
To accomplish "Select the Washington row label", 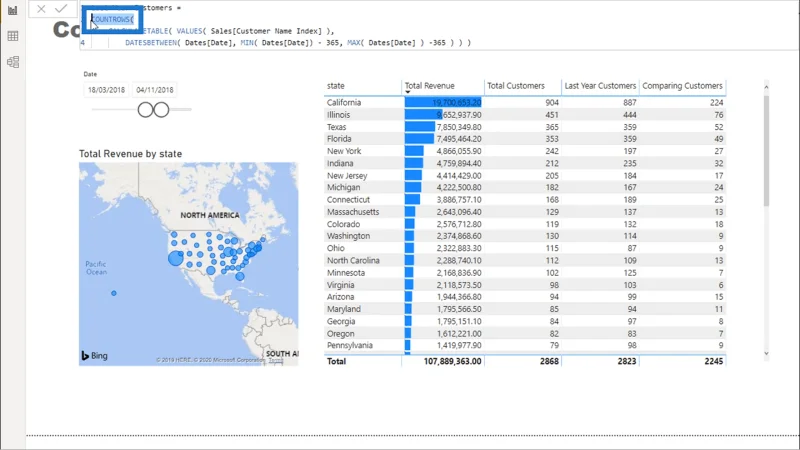I will [348, 236].
